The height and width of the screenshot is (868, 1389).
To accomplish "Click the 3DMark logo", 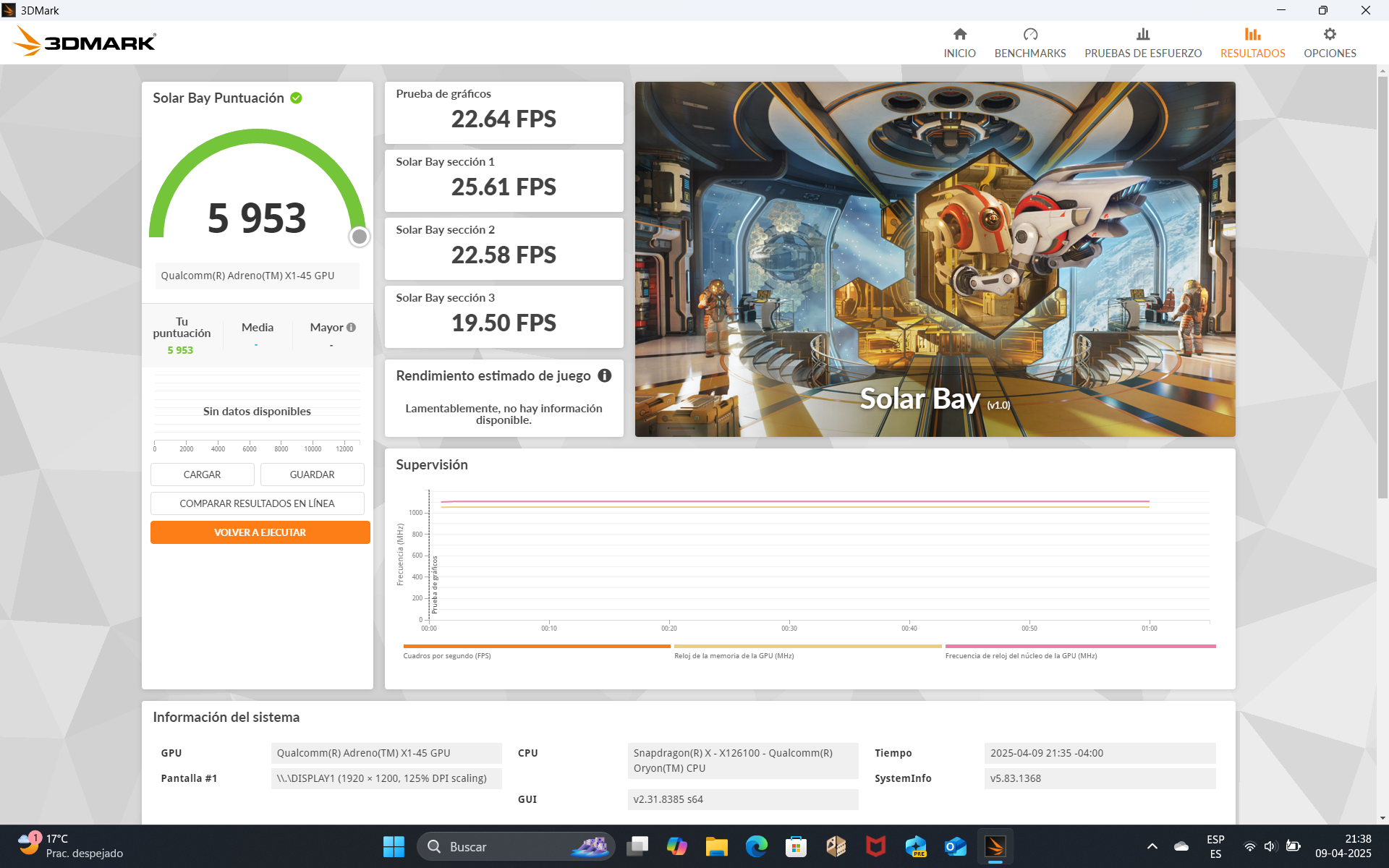I will (x=85, y=41).
